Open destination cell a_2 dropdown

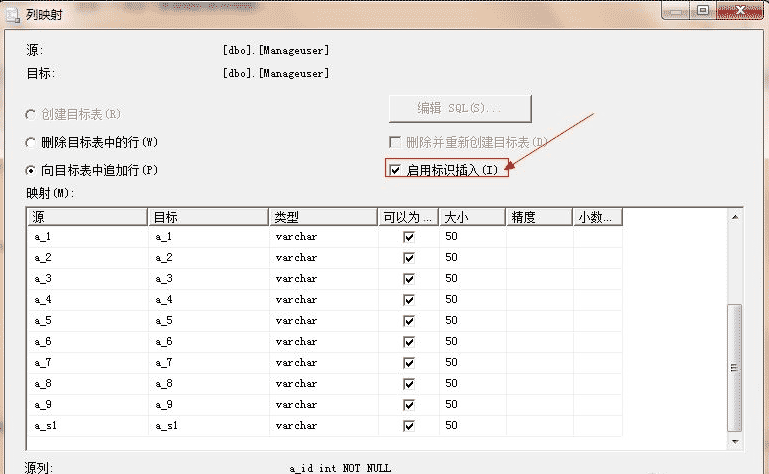click(208, 258)
